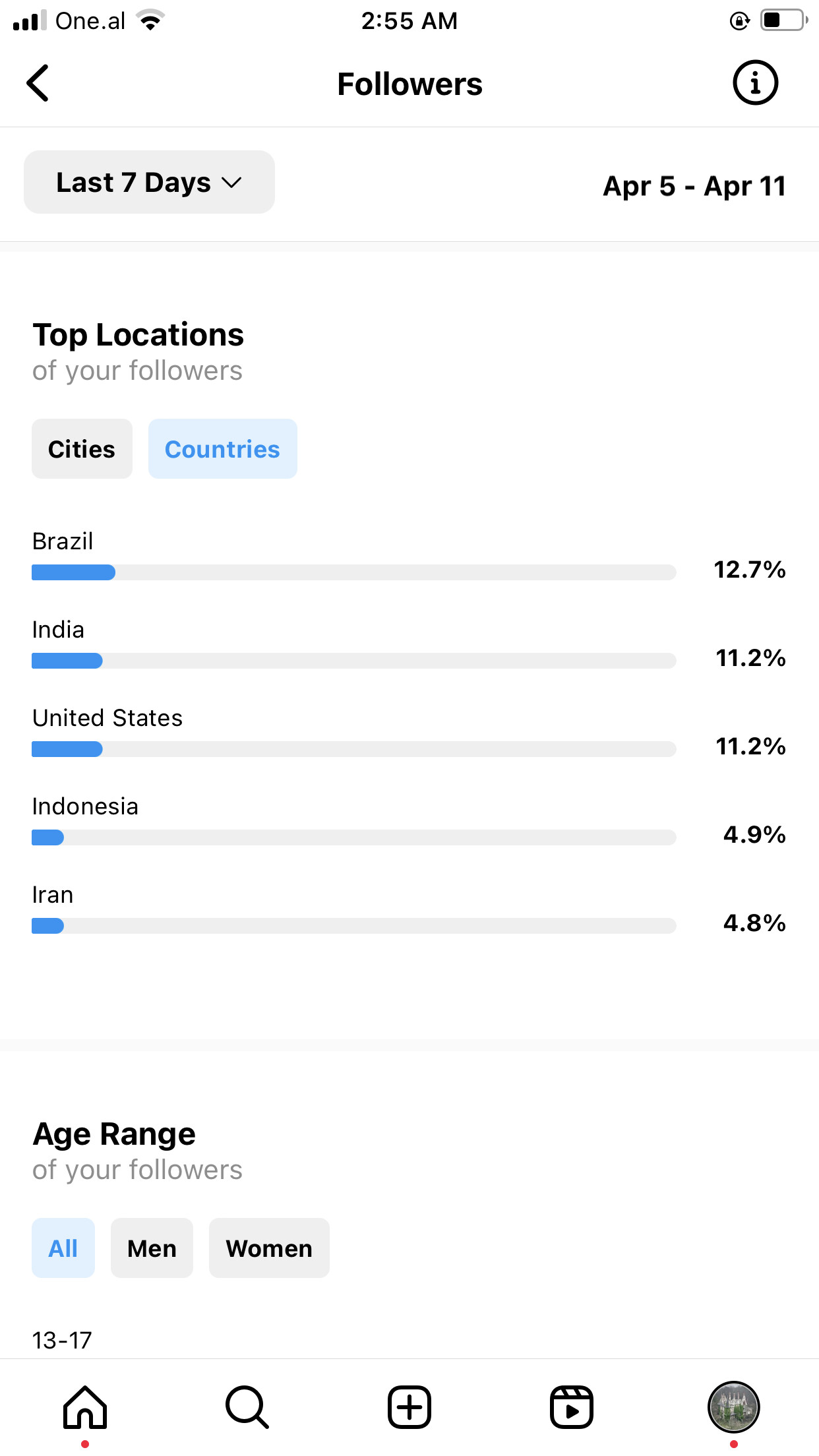
Task: Open the profile picture tab
Action: (733, 1407)
